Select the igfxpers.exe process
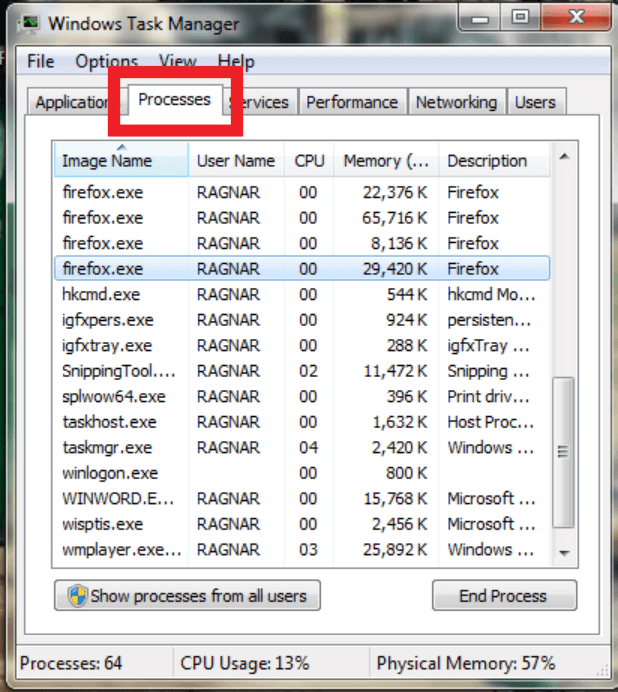Image resolution: width=618 pixels, height=692 pixels. [302, 320]
